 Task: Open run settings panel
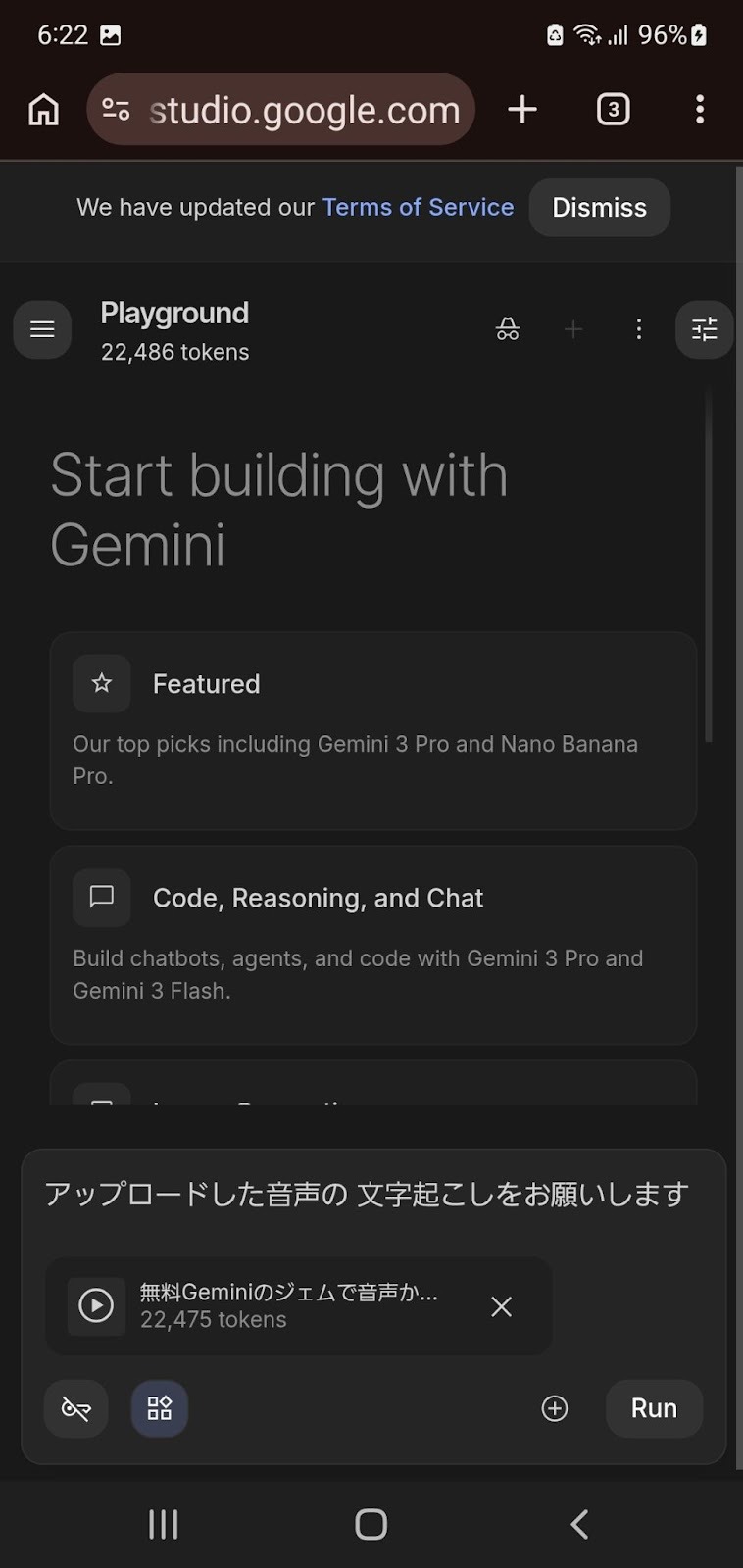704,329
